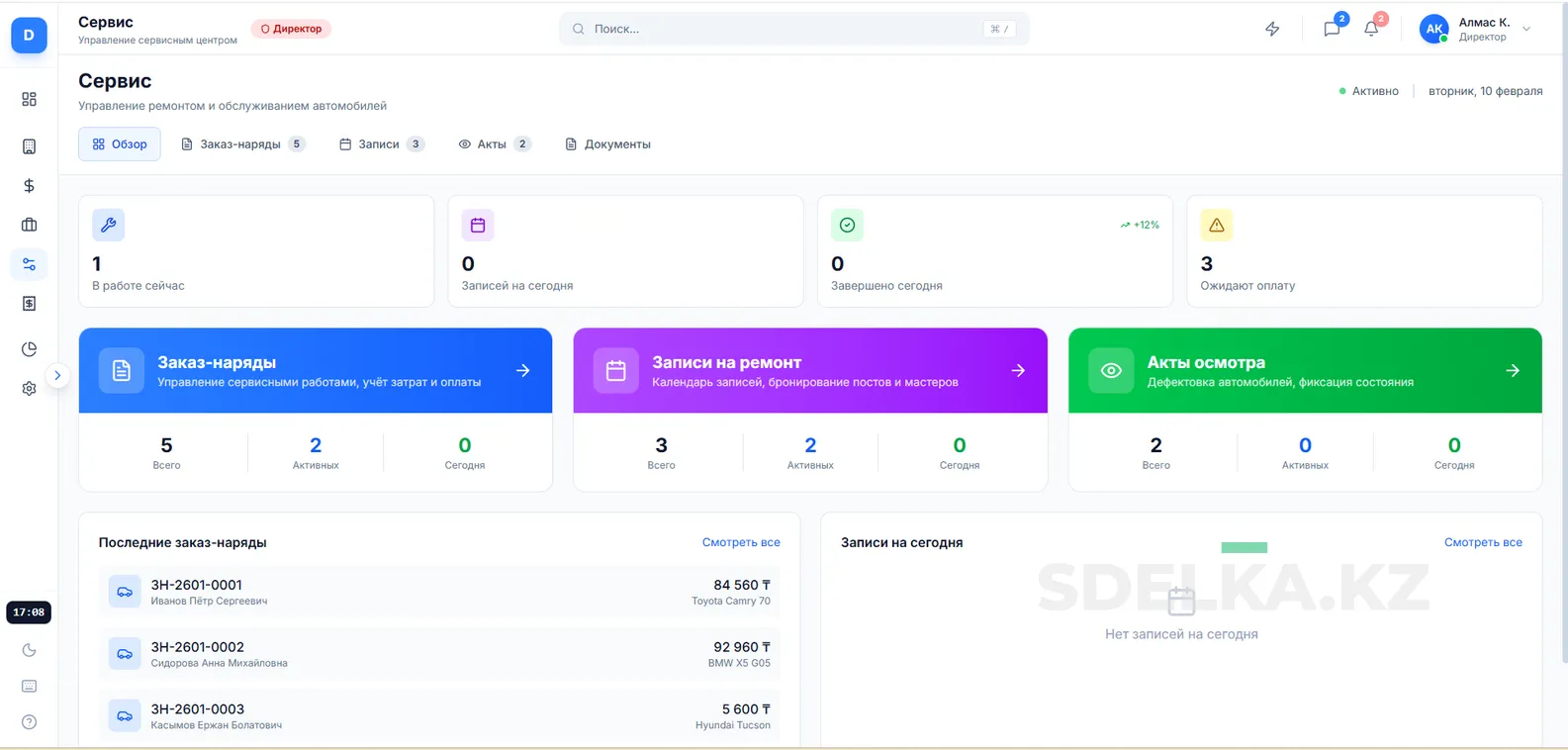Switch to the Заказ-наряды tab
1568x750 pixels.
point(242,144)
